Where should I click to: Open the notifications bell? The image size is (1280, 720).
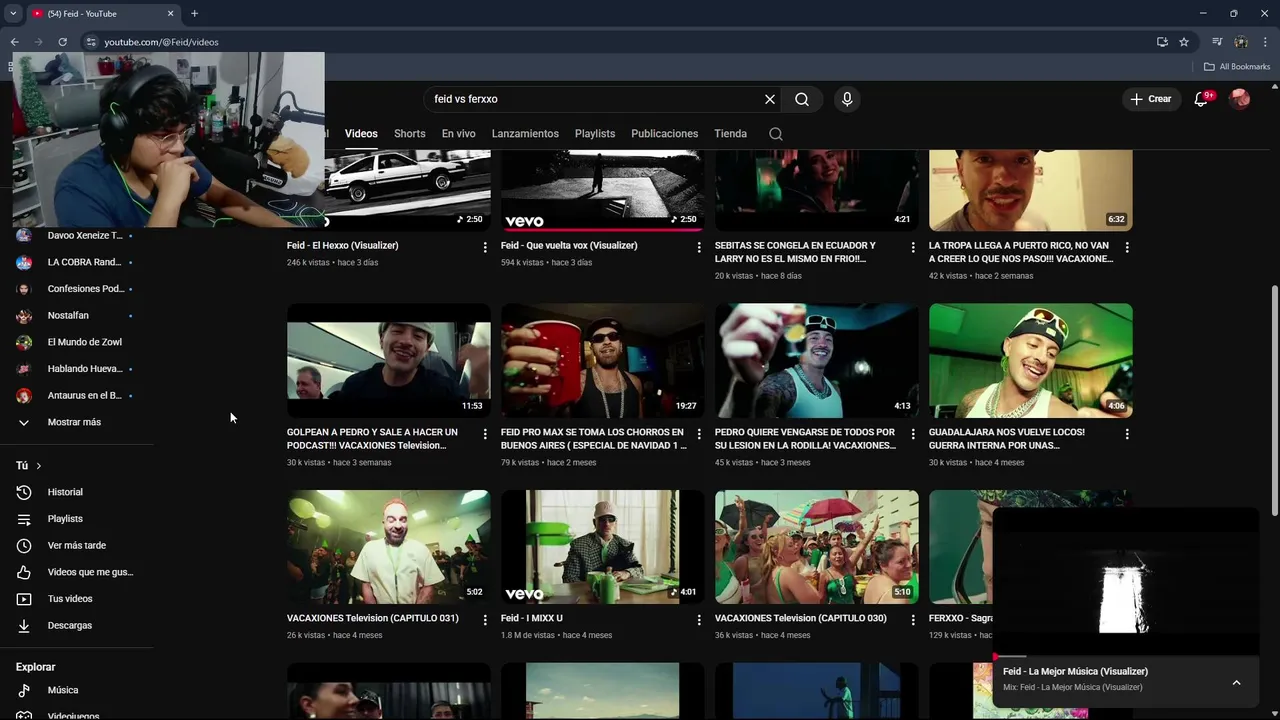(1202, 99)
